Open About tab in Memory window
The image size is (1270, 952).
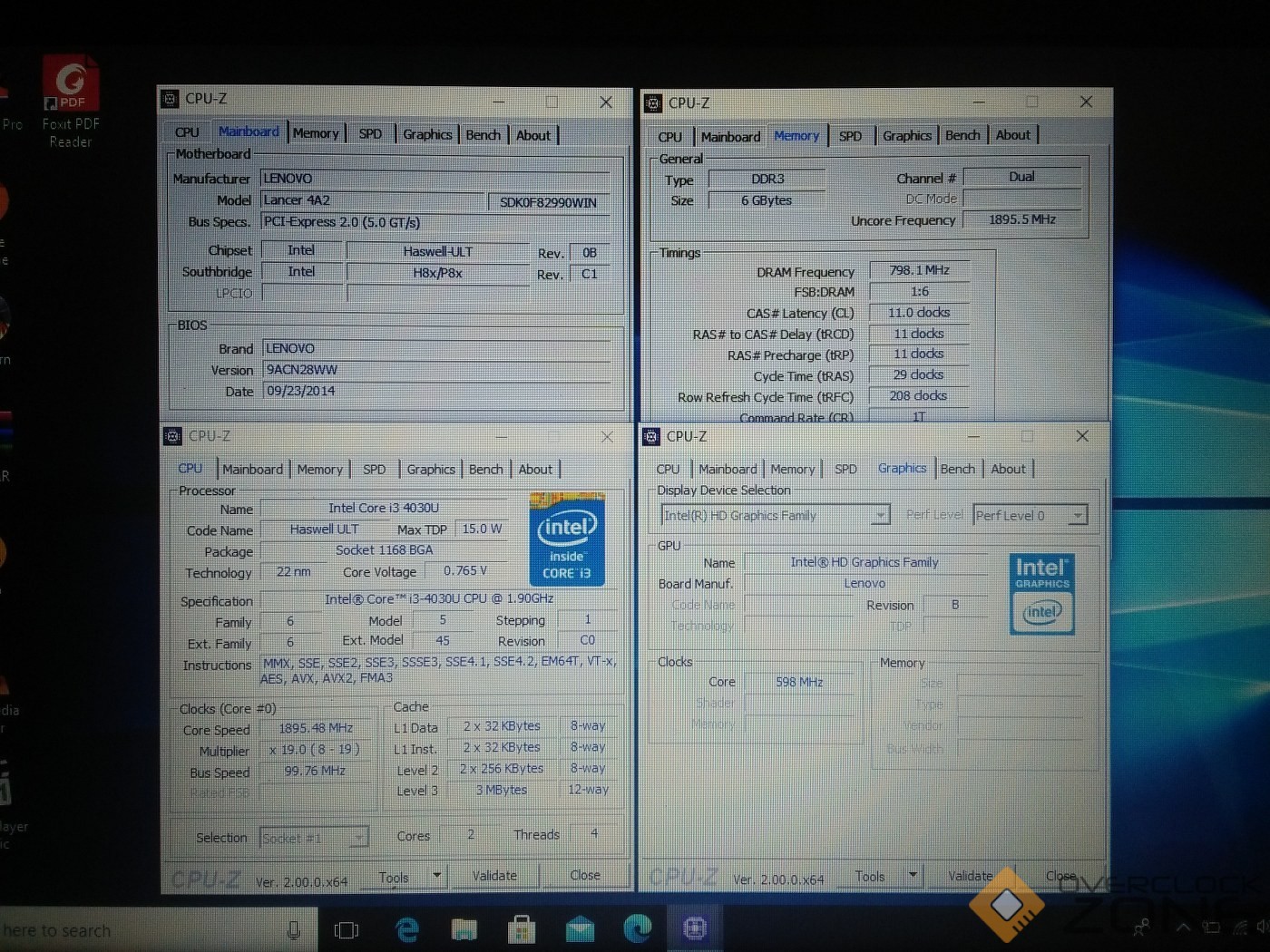[1013, 135]
